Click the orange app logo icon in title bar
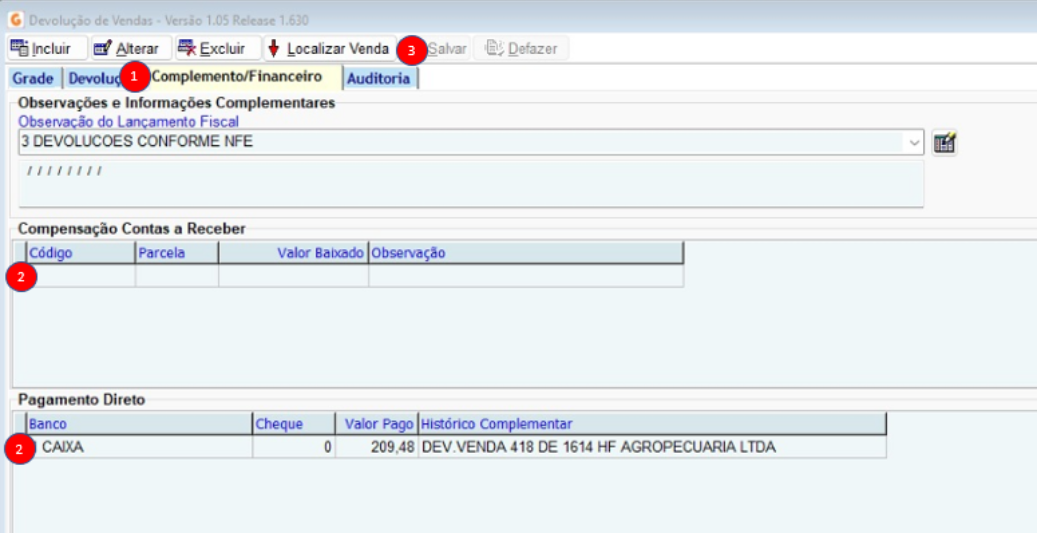The width and height of the screenshot is (1040, 539). click(16, 19)
